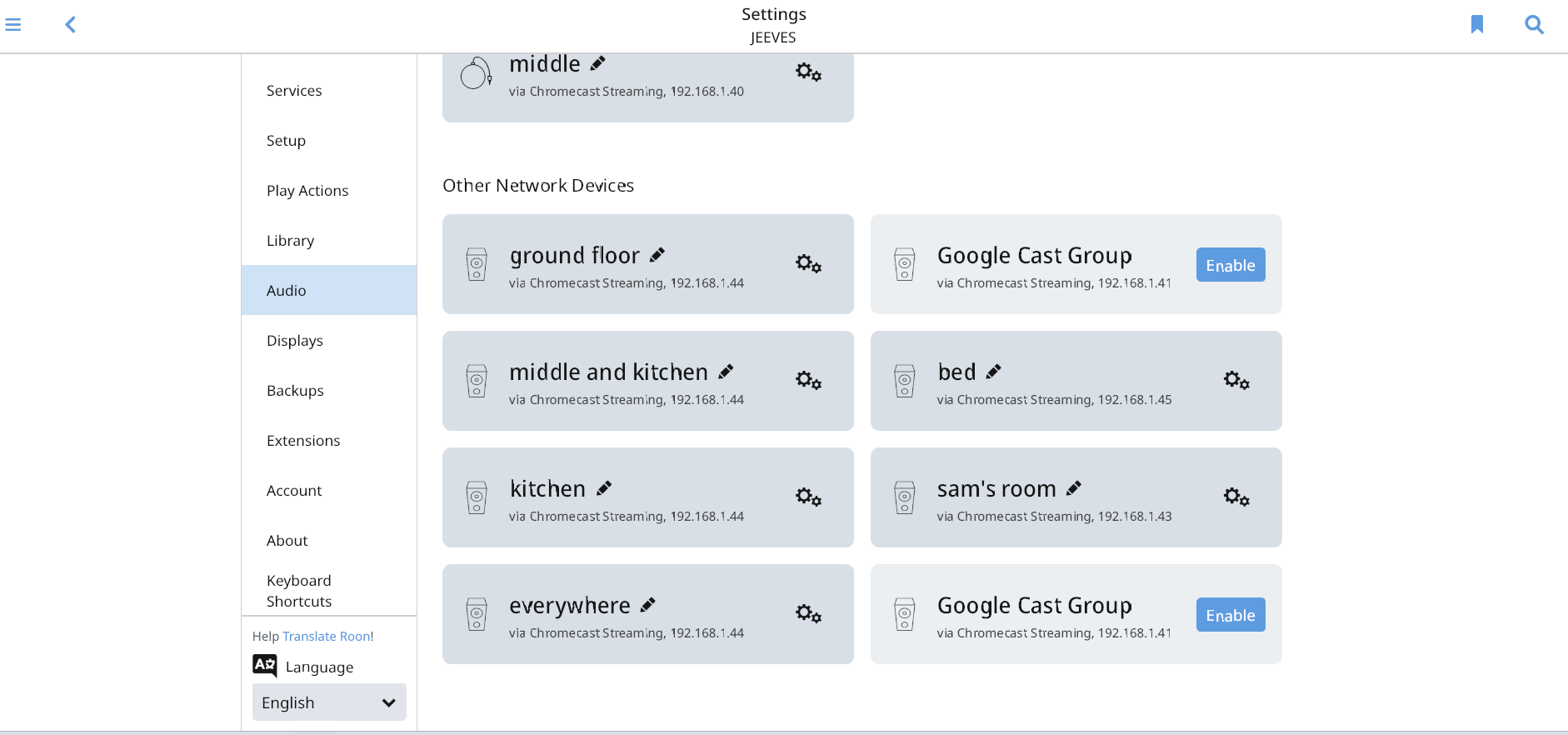
Task: Edit the name of kitchen zone
Action: tap(605, 487)
